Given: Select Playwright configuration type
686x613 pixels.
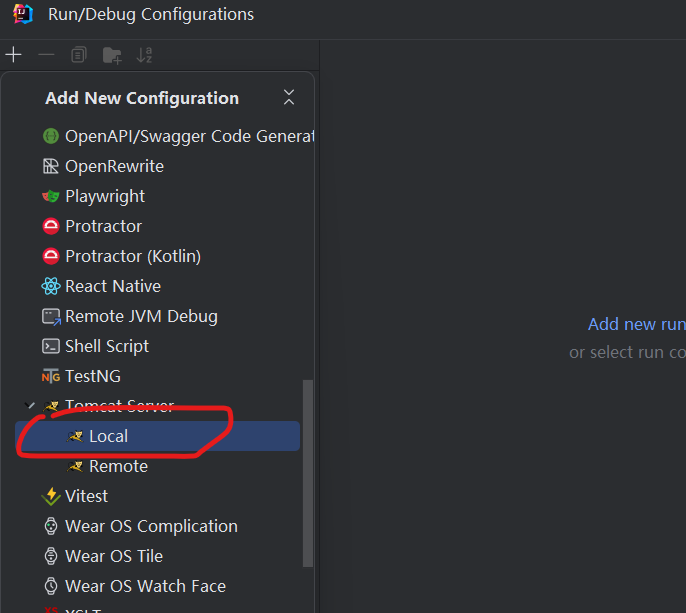Looking at the screenshot, I should point(94,196).
